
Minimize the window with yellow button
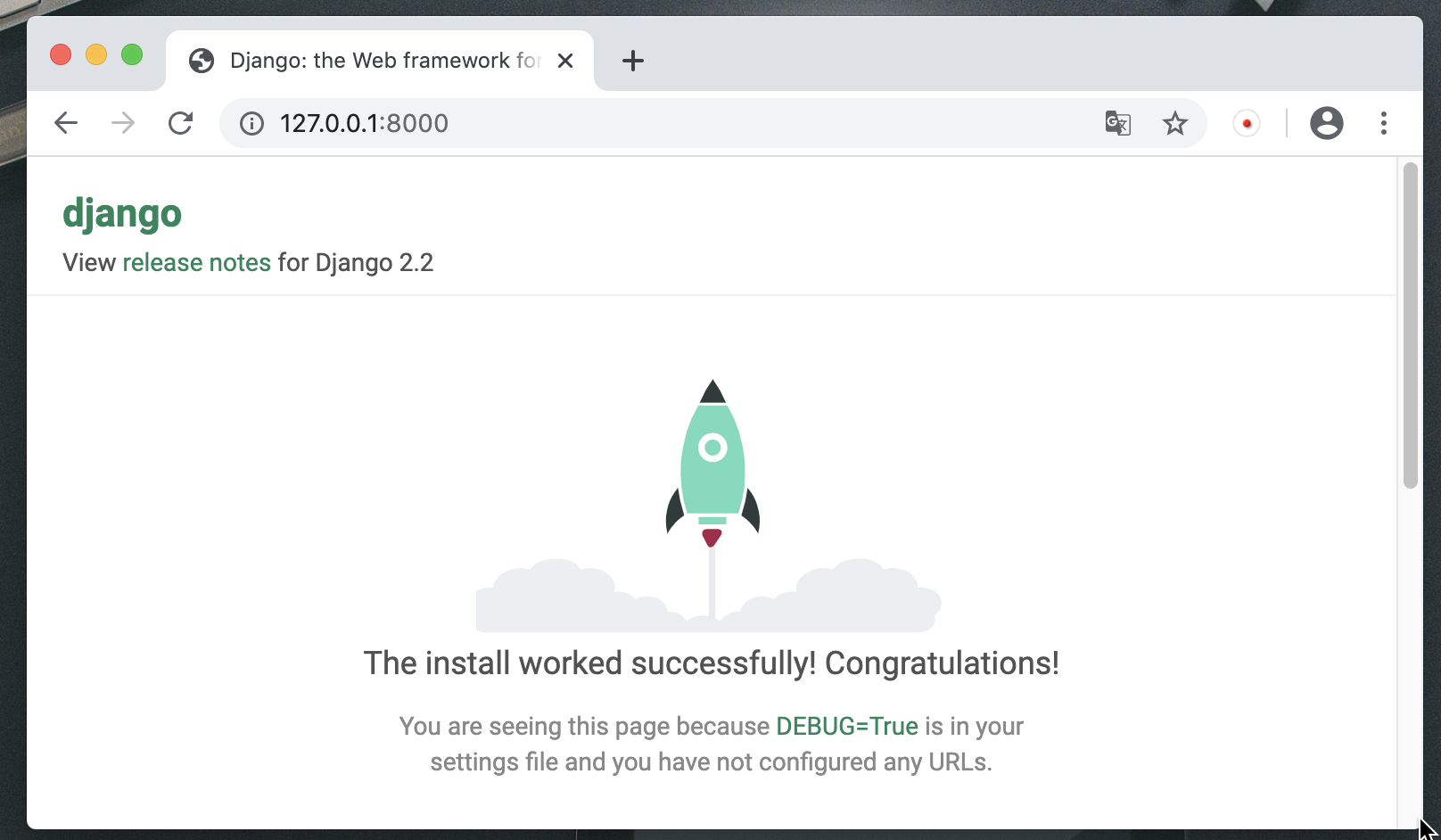click(96, 54)
